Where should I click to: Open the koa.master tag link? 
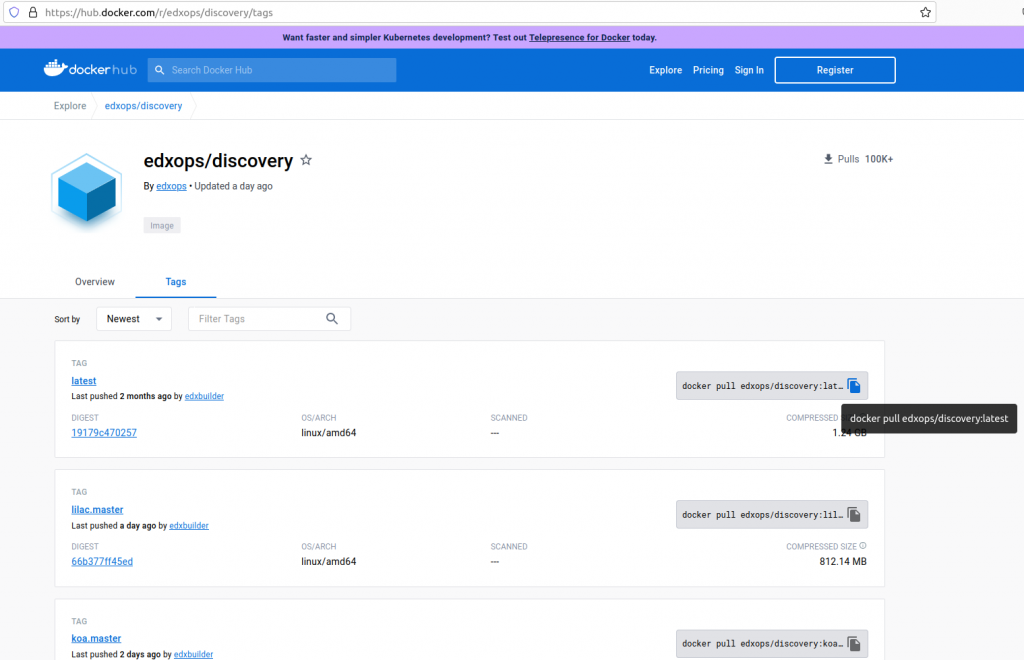coord(96,638)
